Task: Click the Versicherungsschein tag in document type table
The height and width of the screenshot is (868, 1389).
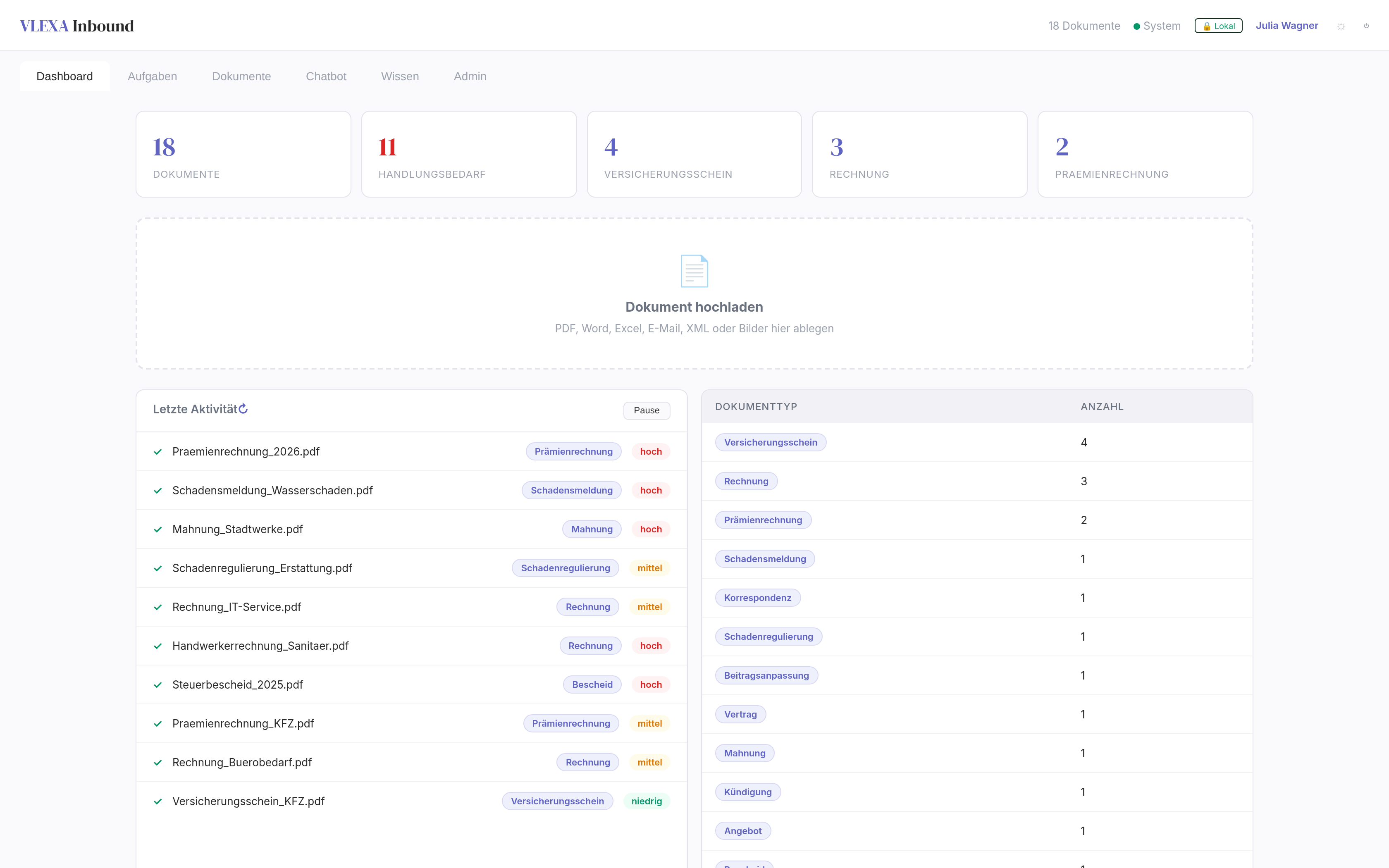Action: pos(770,443)
